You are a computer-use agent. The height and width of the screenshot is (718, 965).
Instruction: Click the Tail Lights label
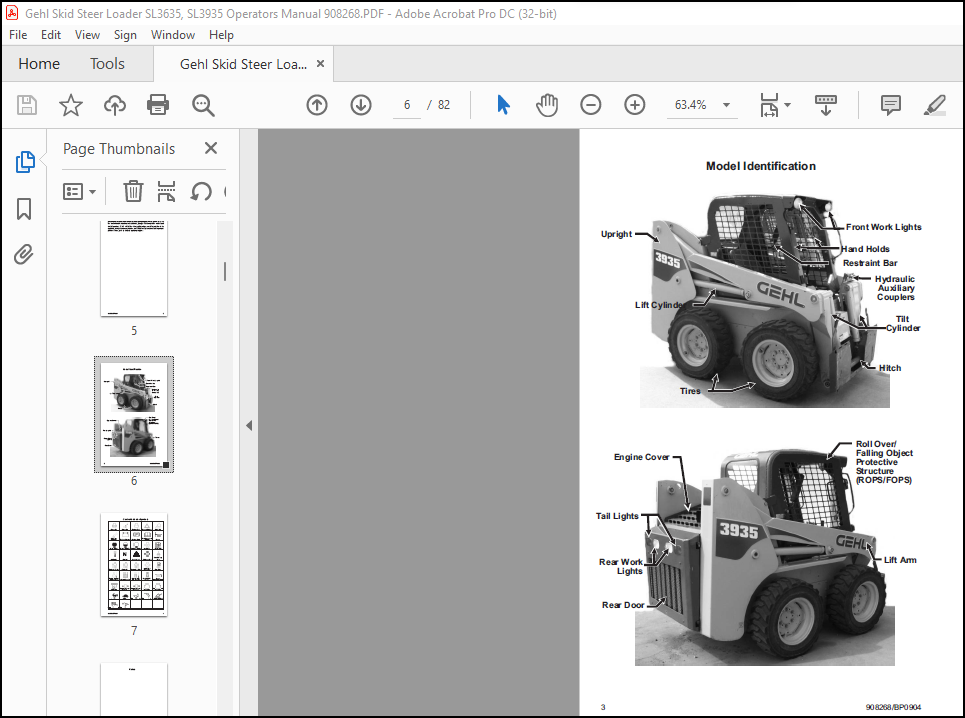[617, 516]
